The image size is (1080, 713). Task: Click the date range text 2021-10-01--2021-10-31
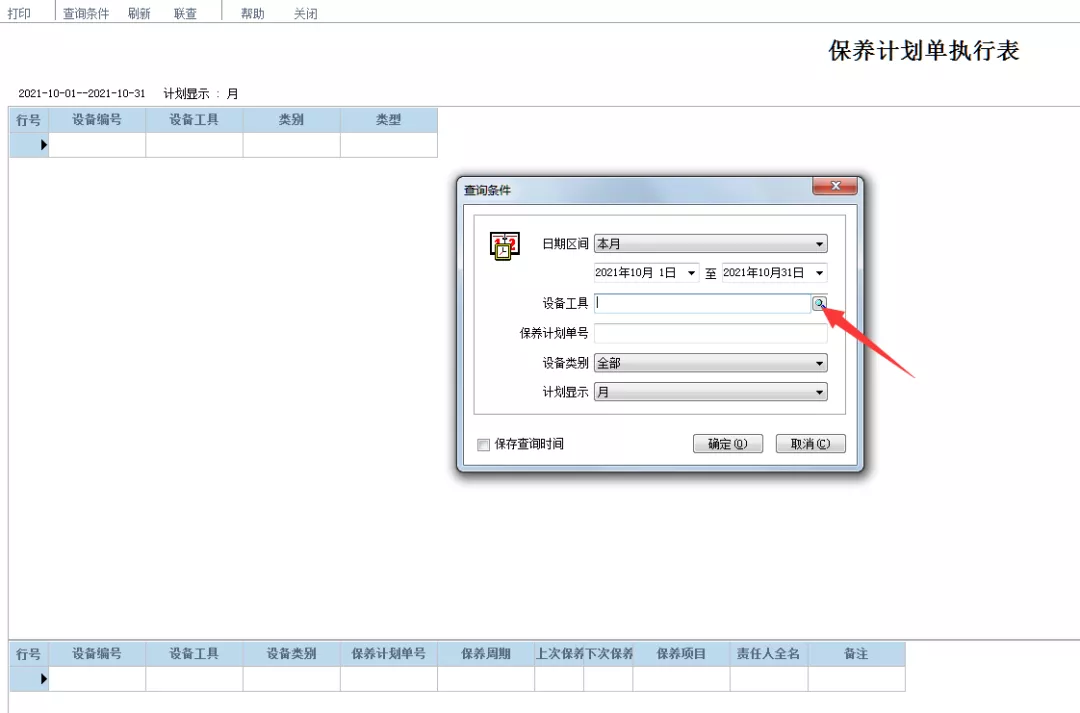click(82, 93)
